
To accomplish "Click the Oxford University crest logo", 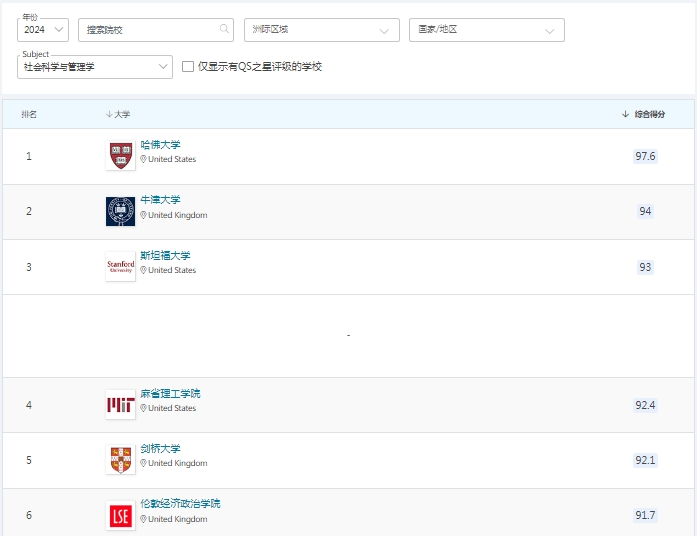I will [x=120, y=211].
